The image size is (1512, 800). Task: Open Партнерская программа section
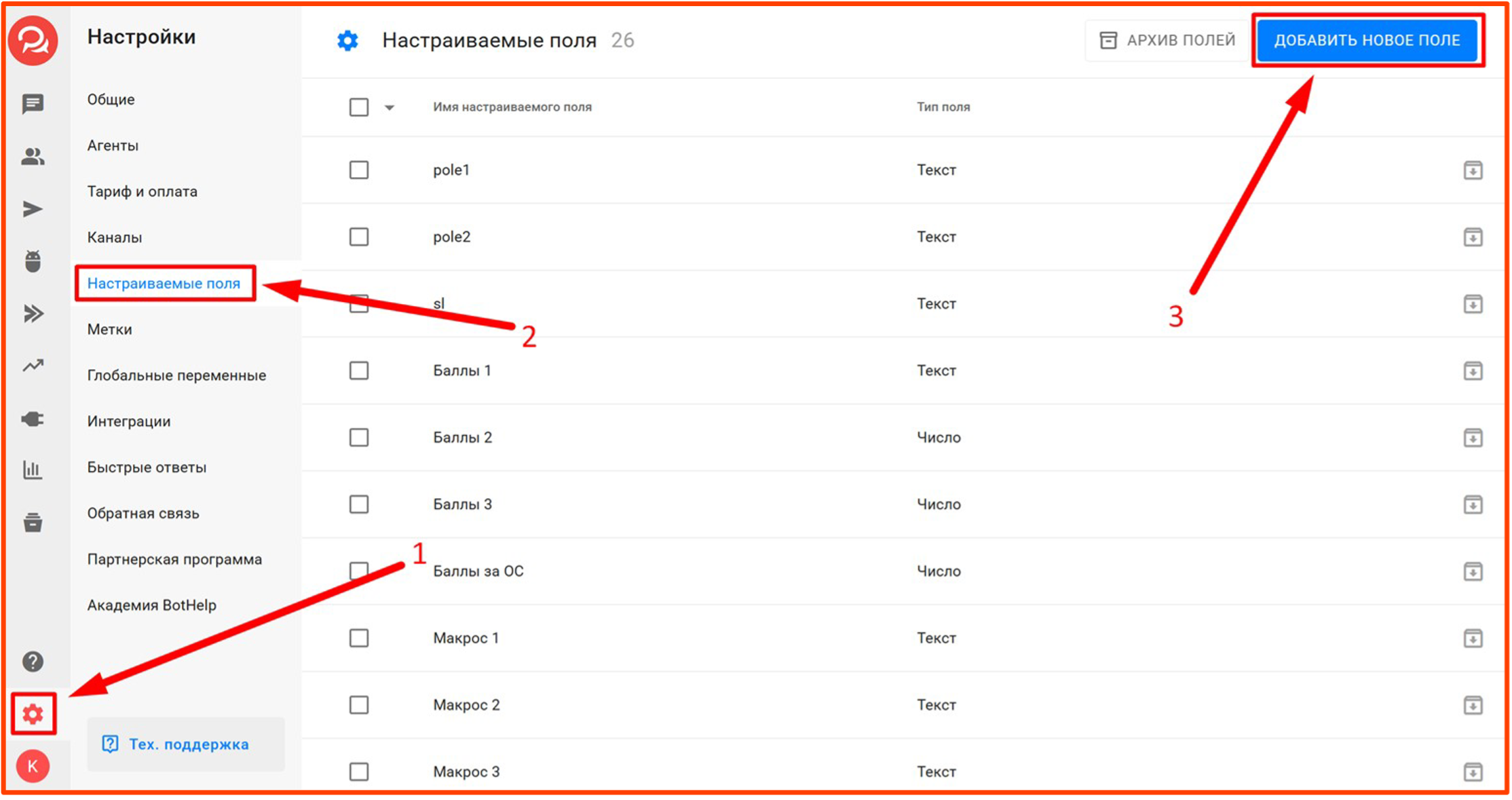pyautogui.click(x=174, y=560)
